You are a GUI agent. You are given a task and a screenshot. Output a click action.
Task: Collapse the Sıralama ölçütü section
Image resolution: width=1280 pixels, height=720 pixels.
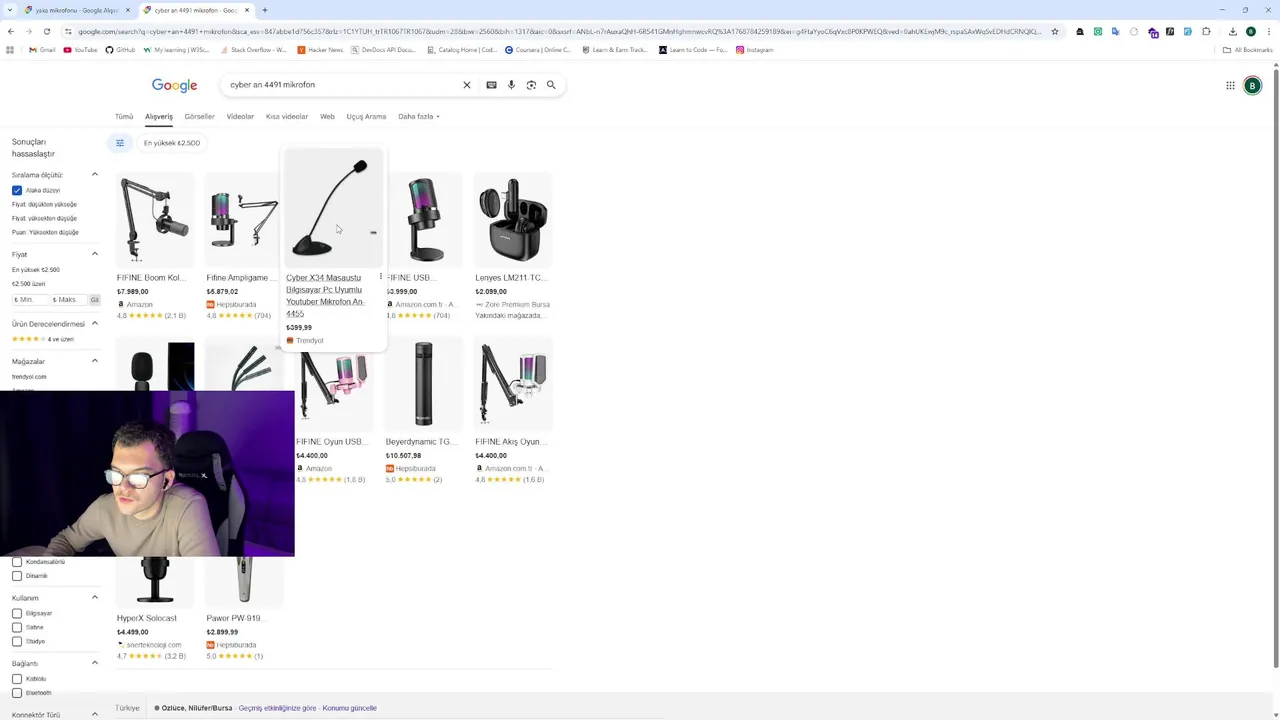[95, 175]
